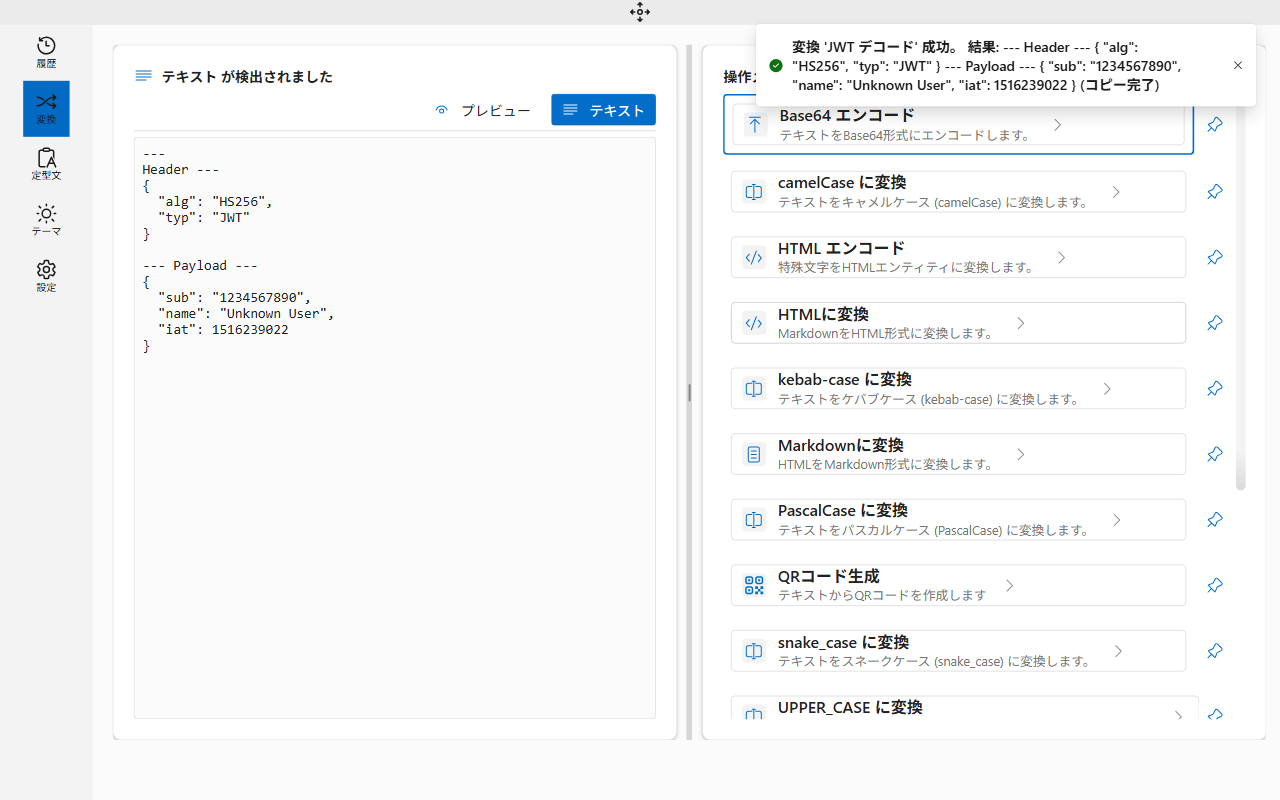Select the 変換 shuffle icon in sidebar

pos(46,108)
